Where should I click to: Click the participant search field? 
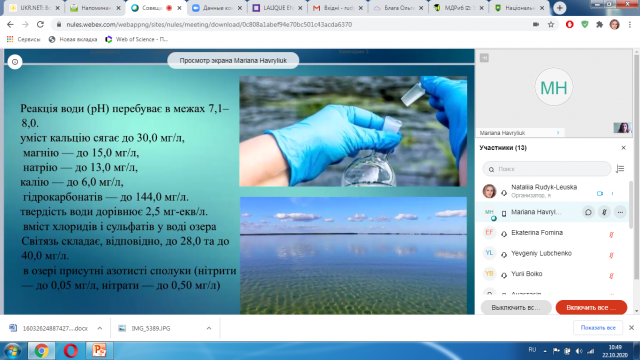(x=547, y=169)
